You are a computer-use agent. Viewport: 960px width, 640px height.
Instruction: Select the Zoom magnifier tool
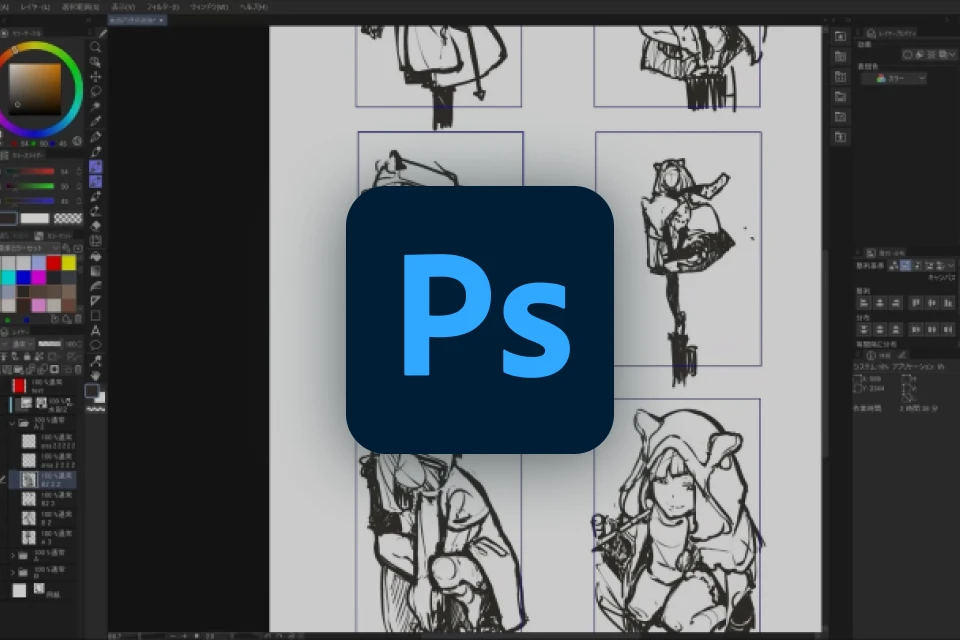click(96, 47)
